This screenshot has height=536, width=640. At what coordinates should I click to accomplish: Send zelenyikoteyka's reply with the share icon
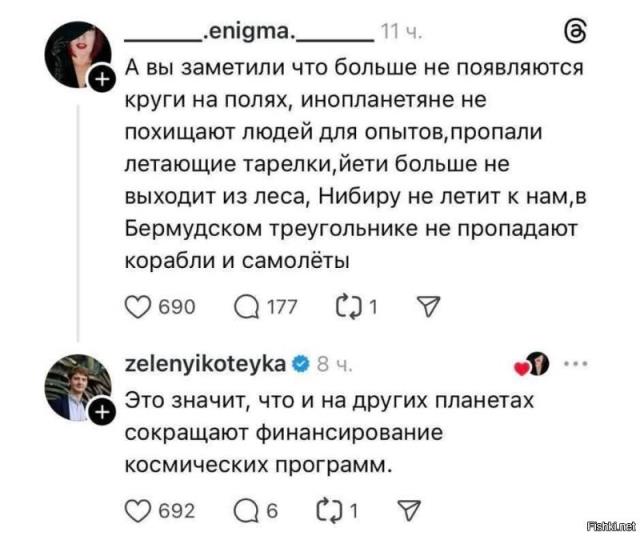[x=407, y=511]
